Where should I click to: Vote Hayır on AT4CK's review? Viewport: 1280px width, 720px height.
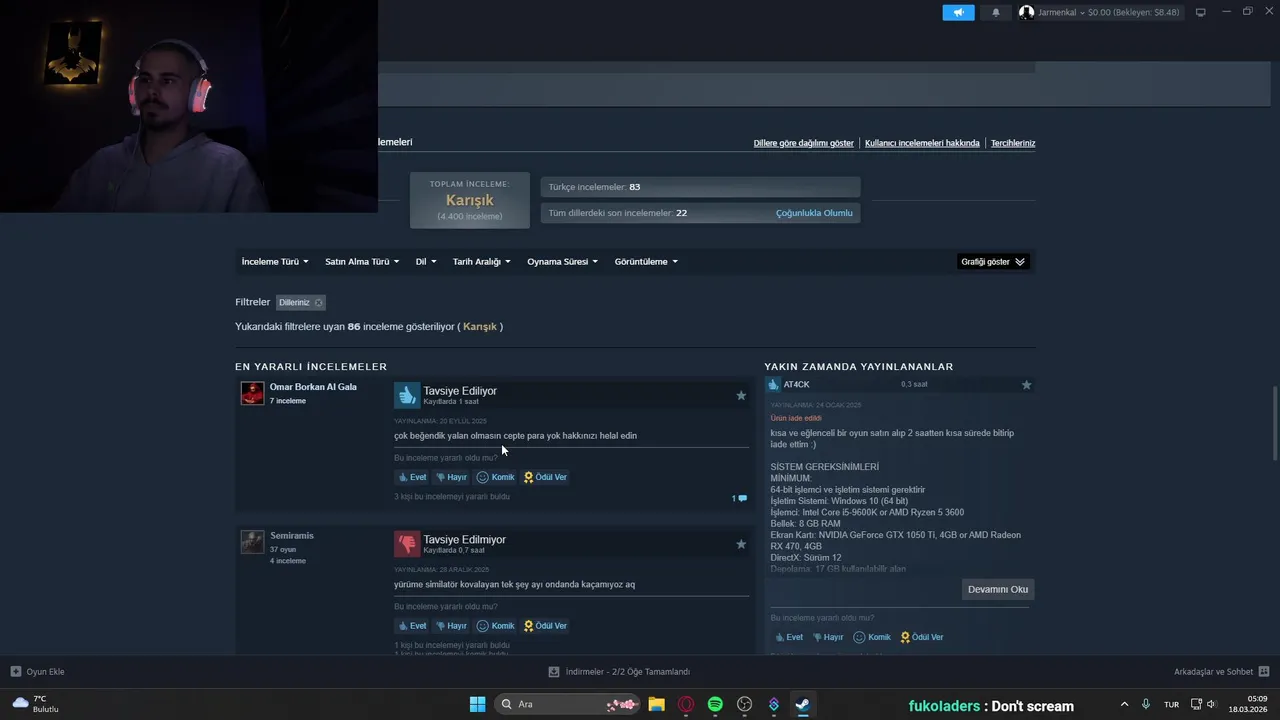[x=827, y=637]
